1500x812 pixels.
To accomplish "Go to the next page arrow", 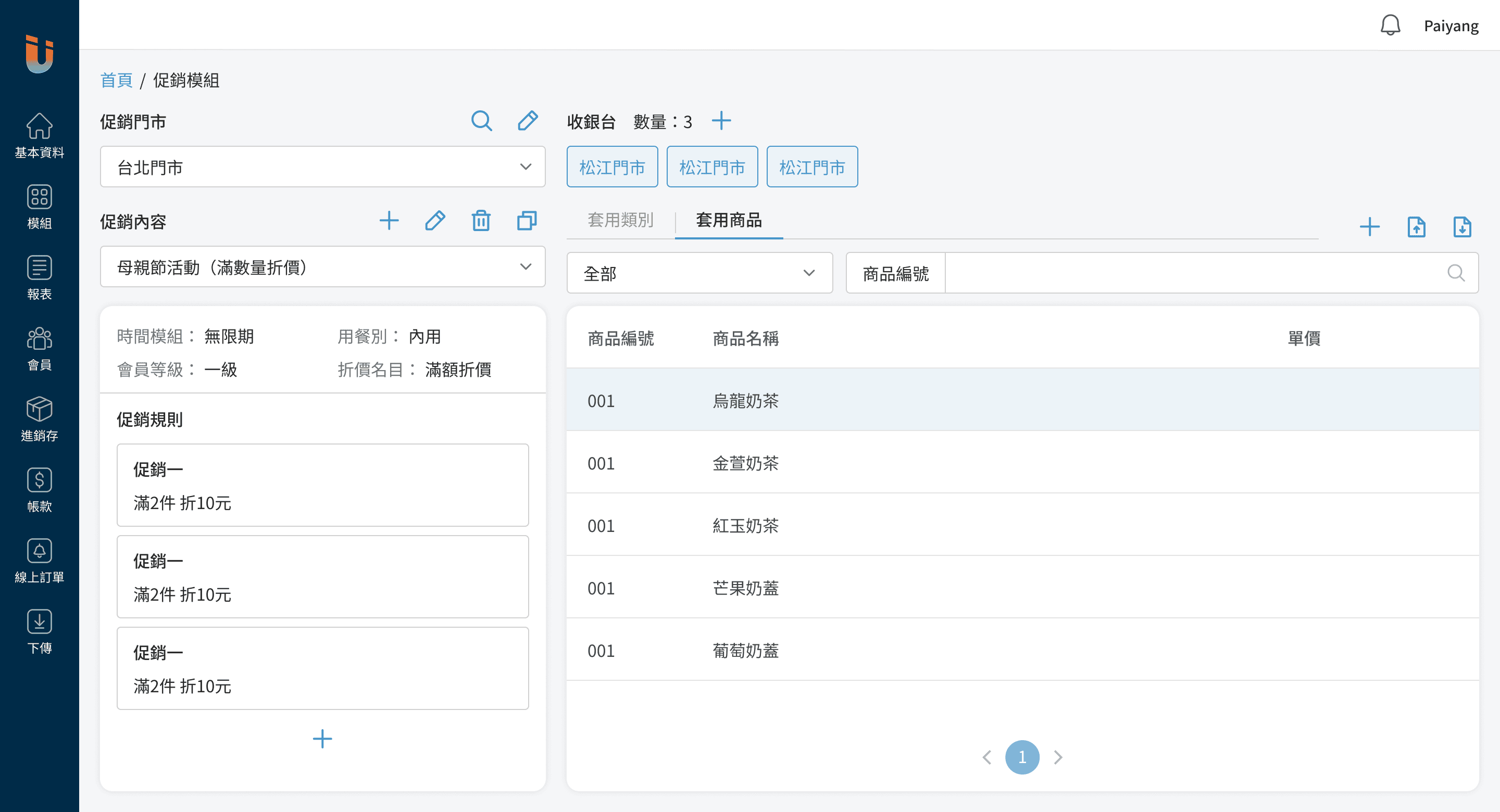I will point(1058,757).
